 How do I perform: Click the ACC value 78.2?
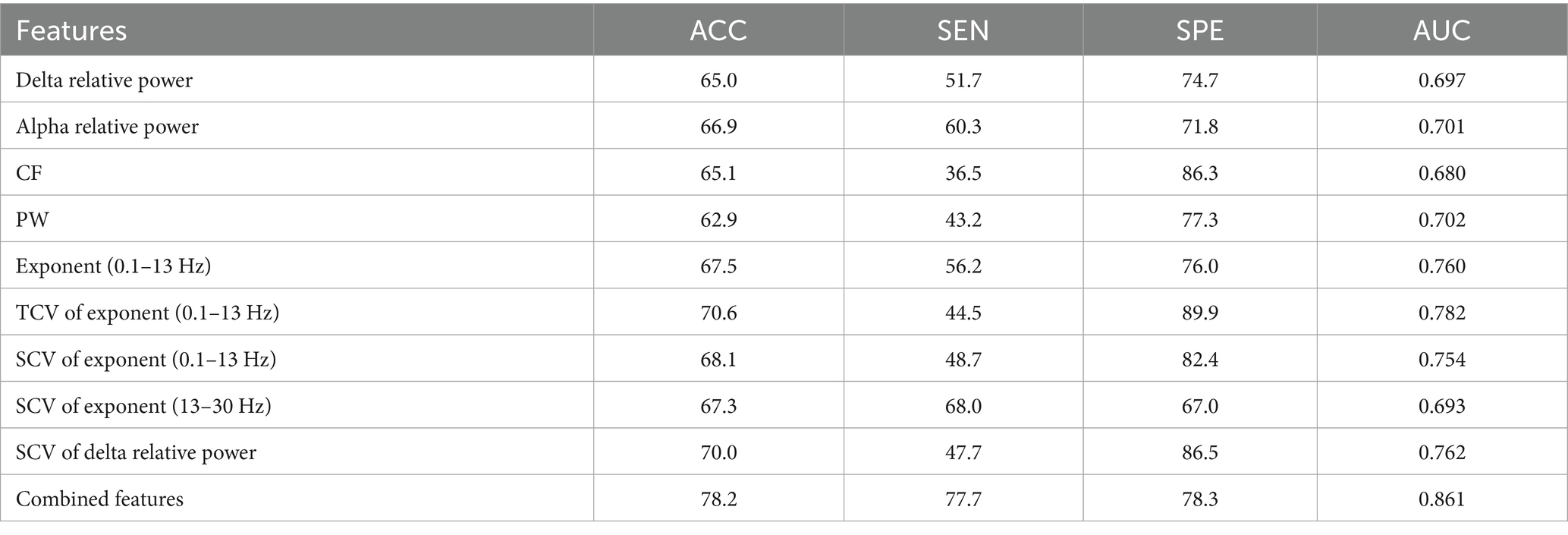coord(718,499)
